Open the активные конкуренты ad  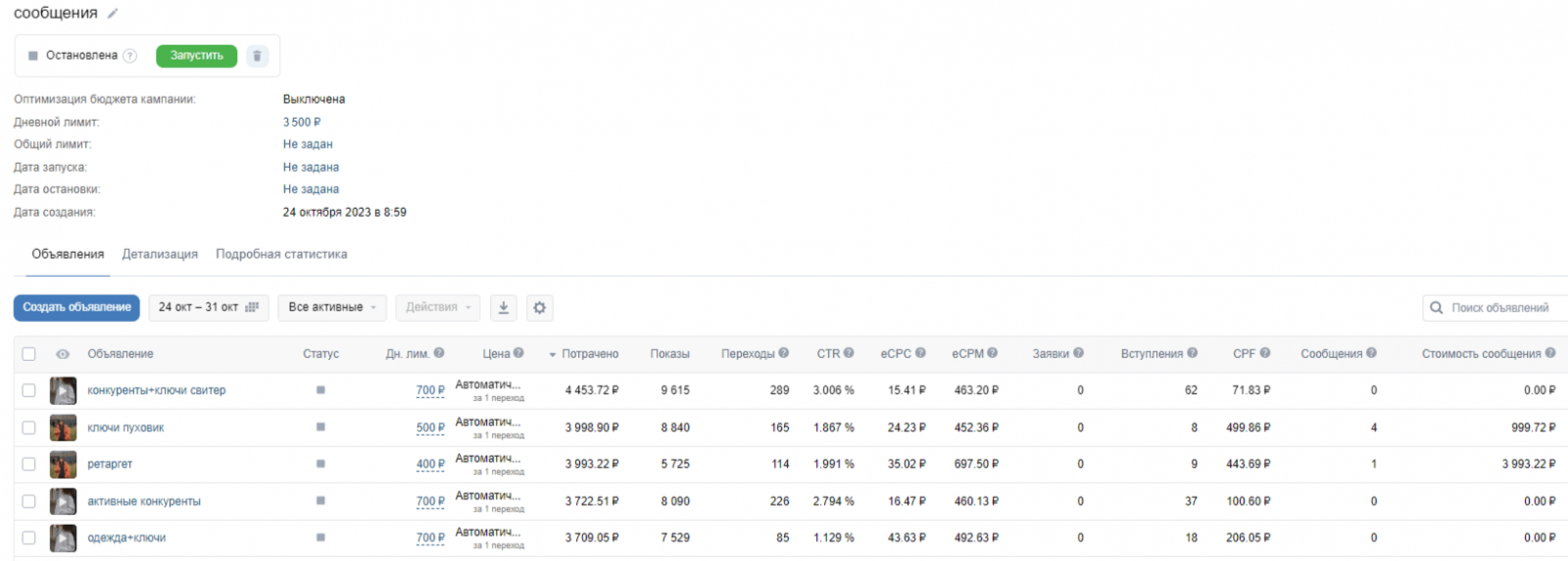pos(144,501)
